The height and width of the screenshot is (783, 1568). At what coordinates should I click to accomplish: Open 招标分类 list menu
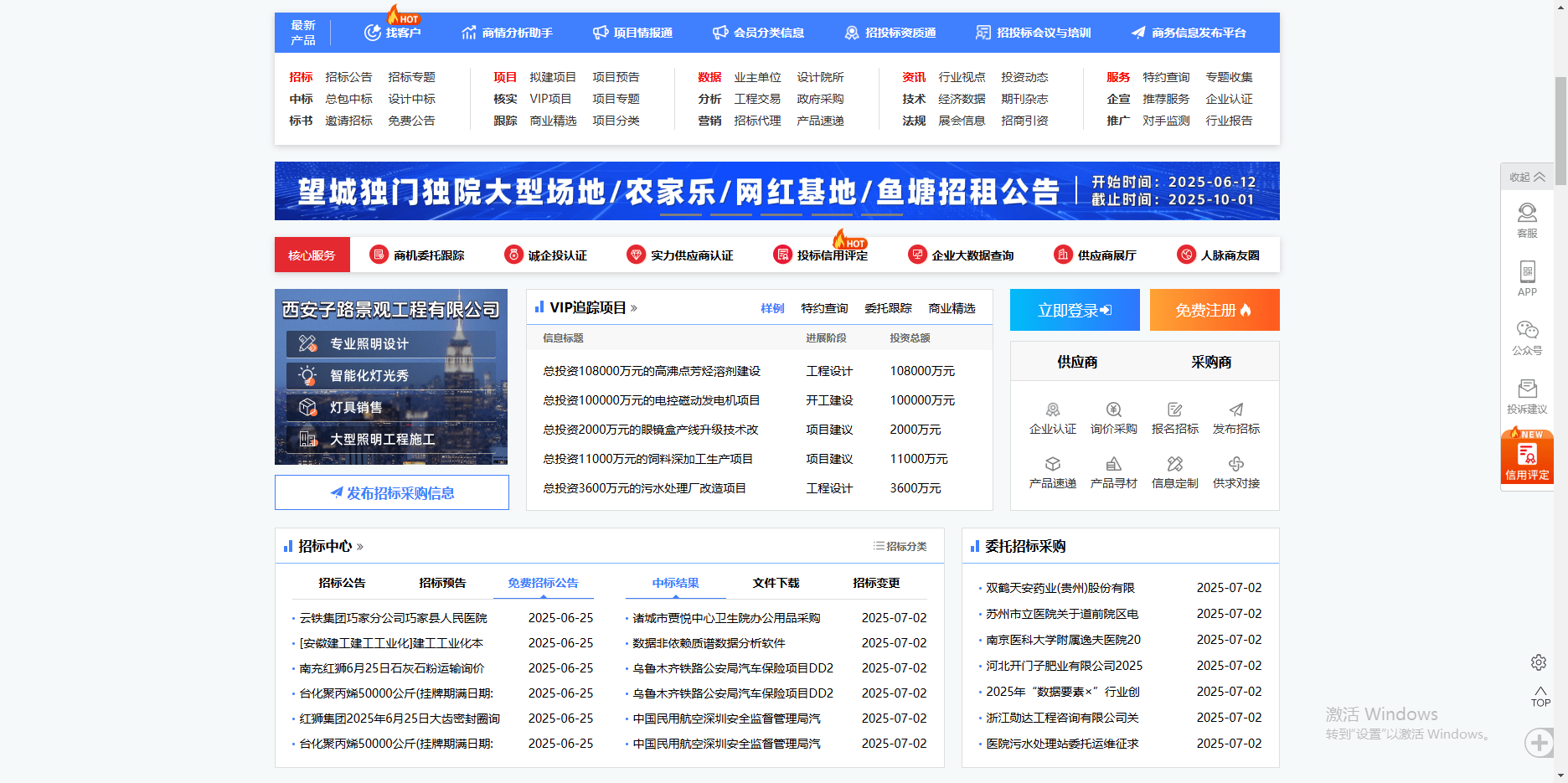[900, 546]
